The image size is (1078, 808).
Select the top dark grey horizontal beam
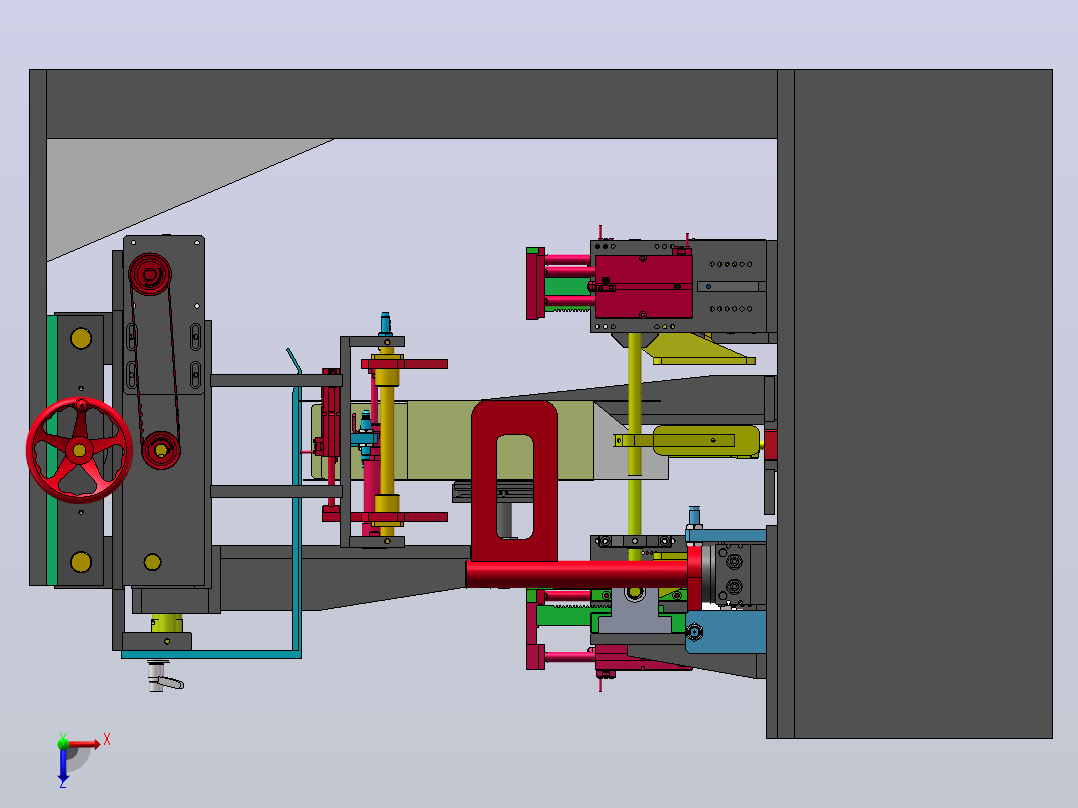click(411, 104)
